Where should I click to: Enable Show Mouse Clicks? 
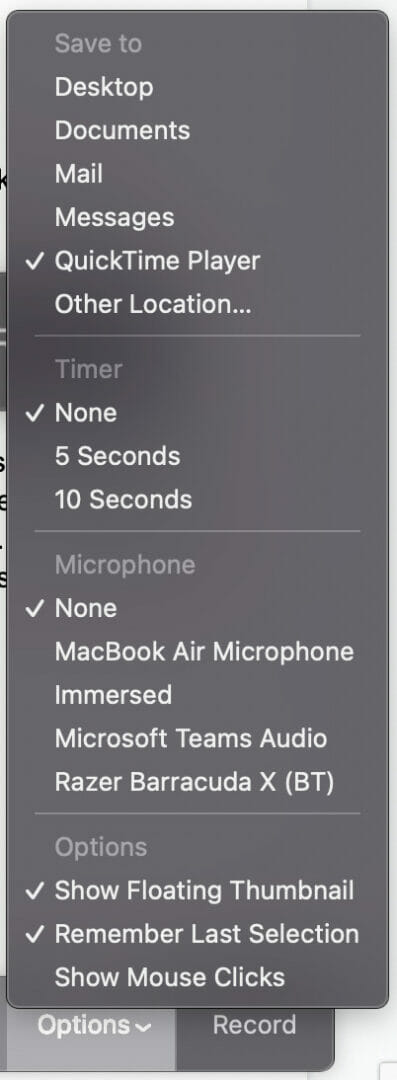(198, 978)
